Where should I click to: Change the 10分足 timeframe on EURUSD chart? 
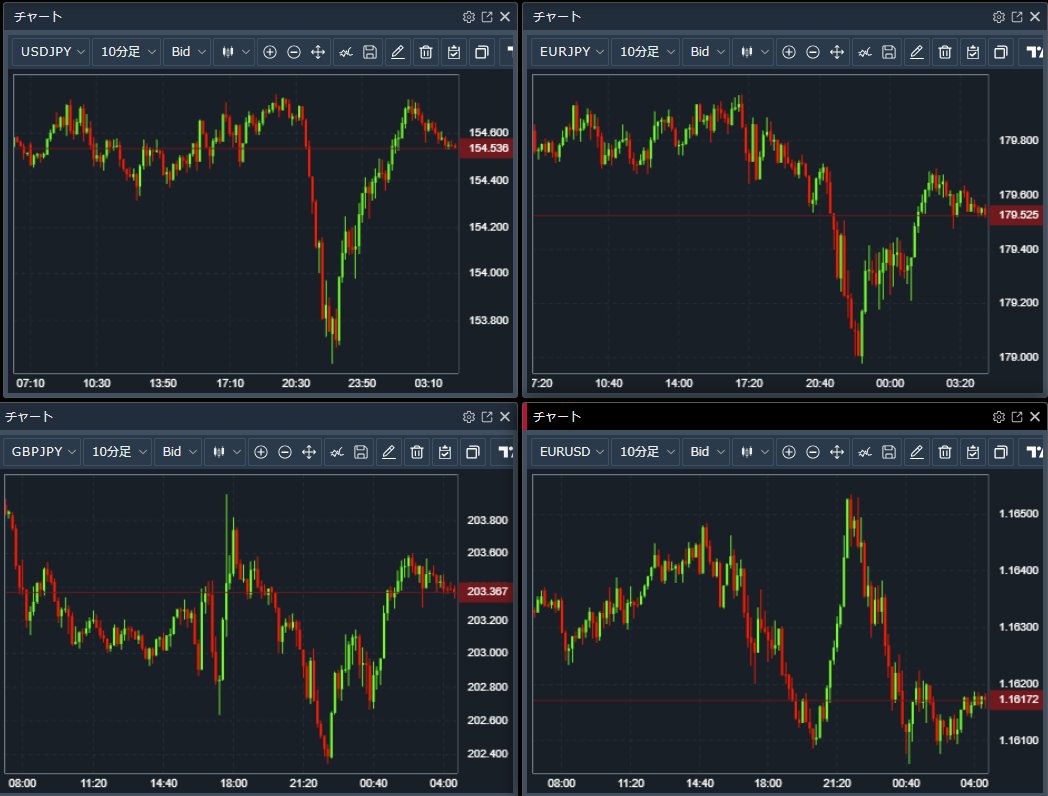tap(646, 452)
